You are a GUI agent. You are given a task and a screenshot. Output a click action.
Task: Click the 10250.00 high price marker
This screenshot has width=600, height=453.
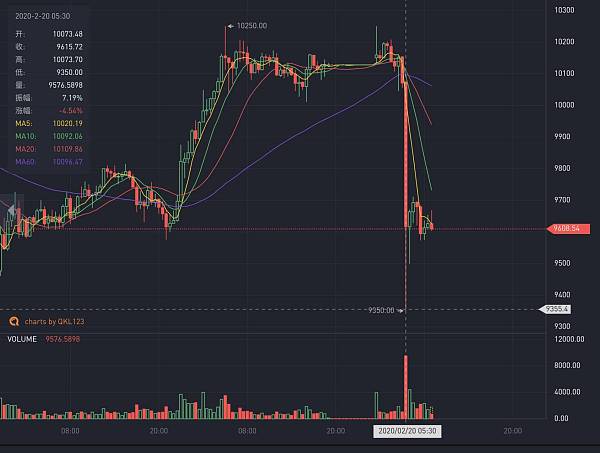pos(251,25)
